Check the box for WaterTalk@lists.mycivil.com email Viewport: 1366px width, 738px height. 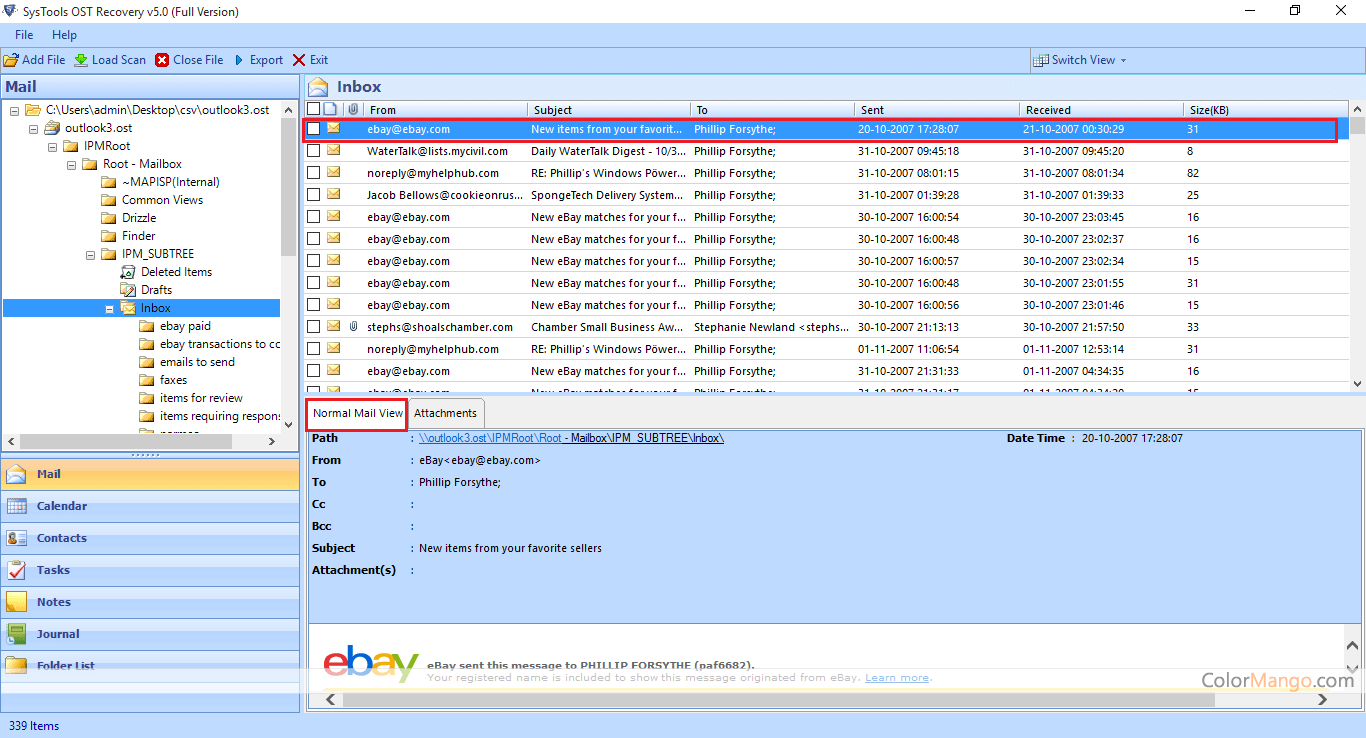point(314,151)
